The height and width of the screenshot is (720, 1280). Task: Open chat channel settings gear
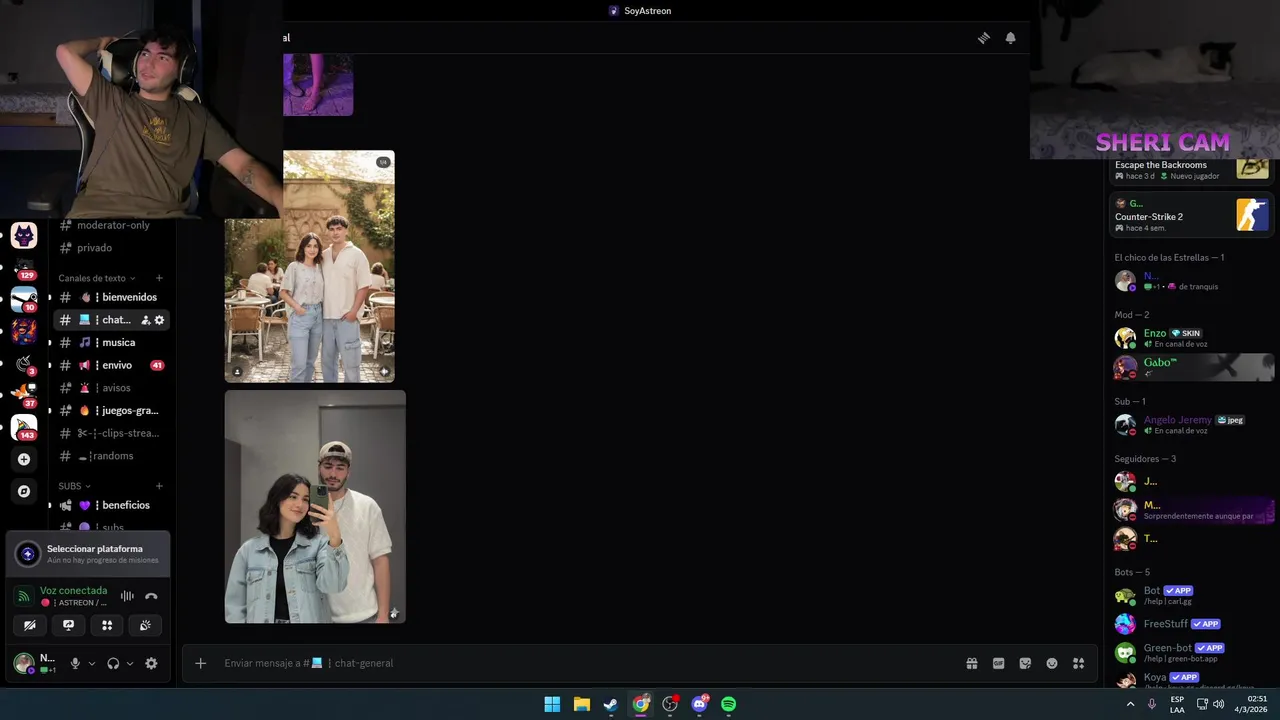[159, 320]
